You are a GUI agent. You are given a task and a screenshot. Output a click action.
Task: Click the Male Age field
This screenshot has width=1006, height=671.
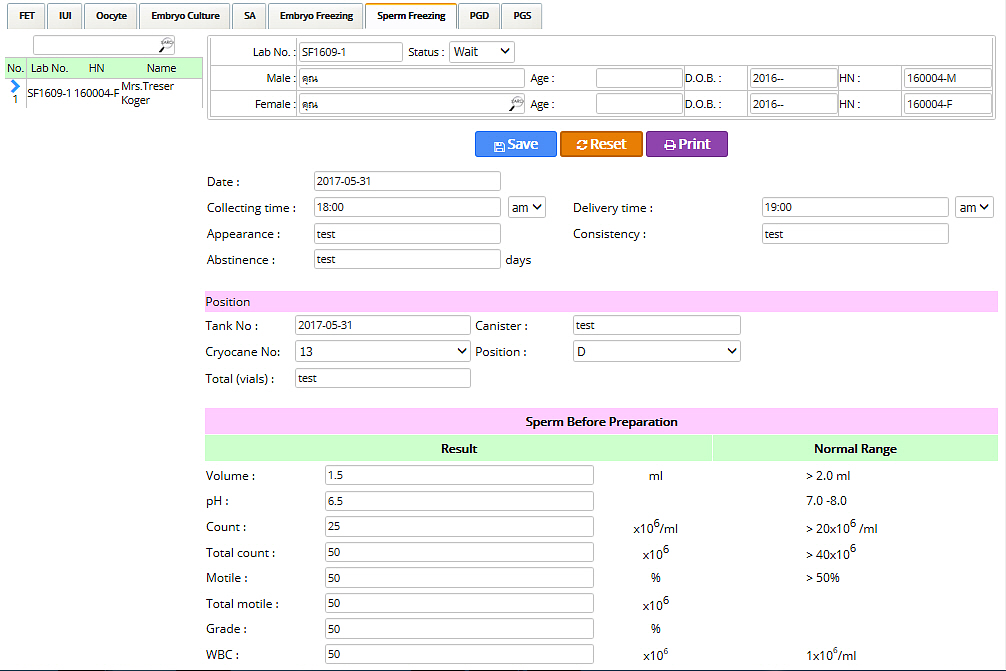pos(639,78)
